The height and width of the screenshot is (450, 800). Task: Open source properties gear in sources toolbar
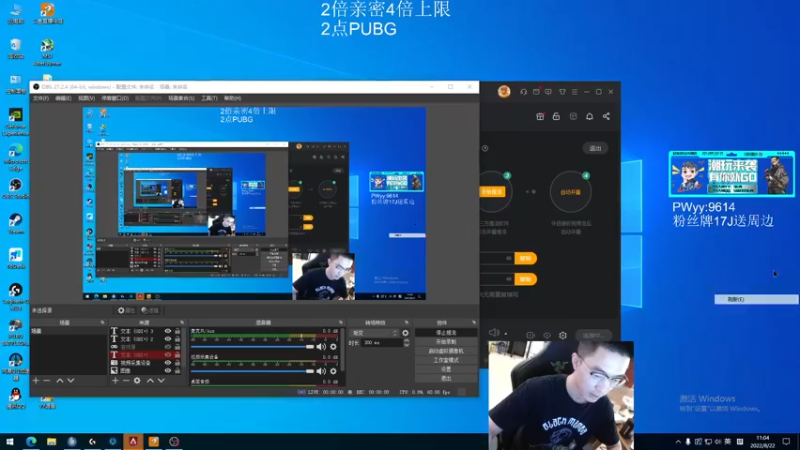pyautogui.click(x=137, y=381)
